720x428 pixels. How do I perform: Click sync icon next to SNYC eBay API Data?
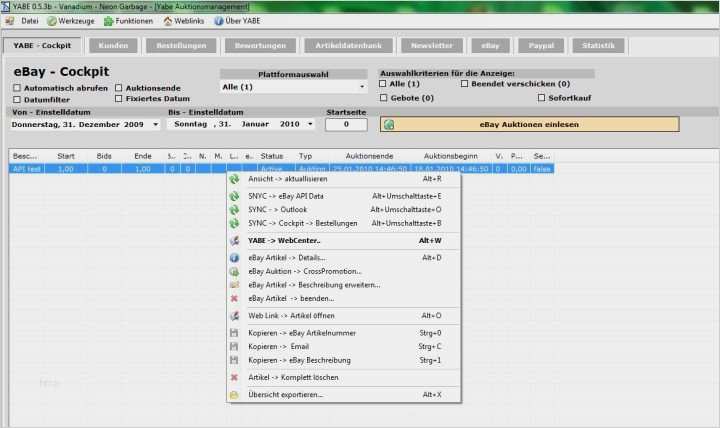click(234, 196)
